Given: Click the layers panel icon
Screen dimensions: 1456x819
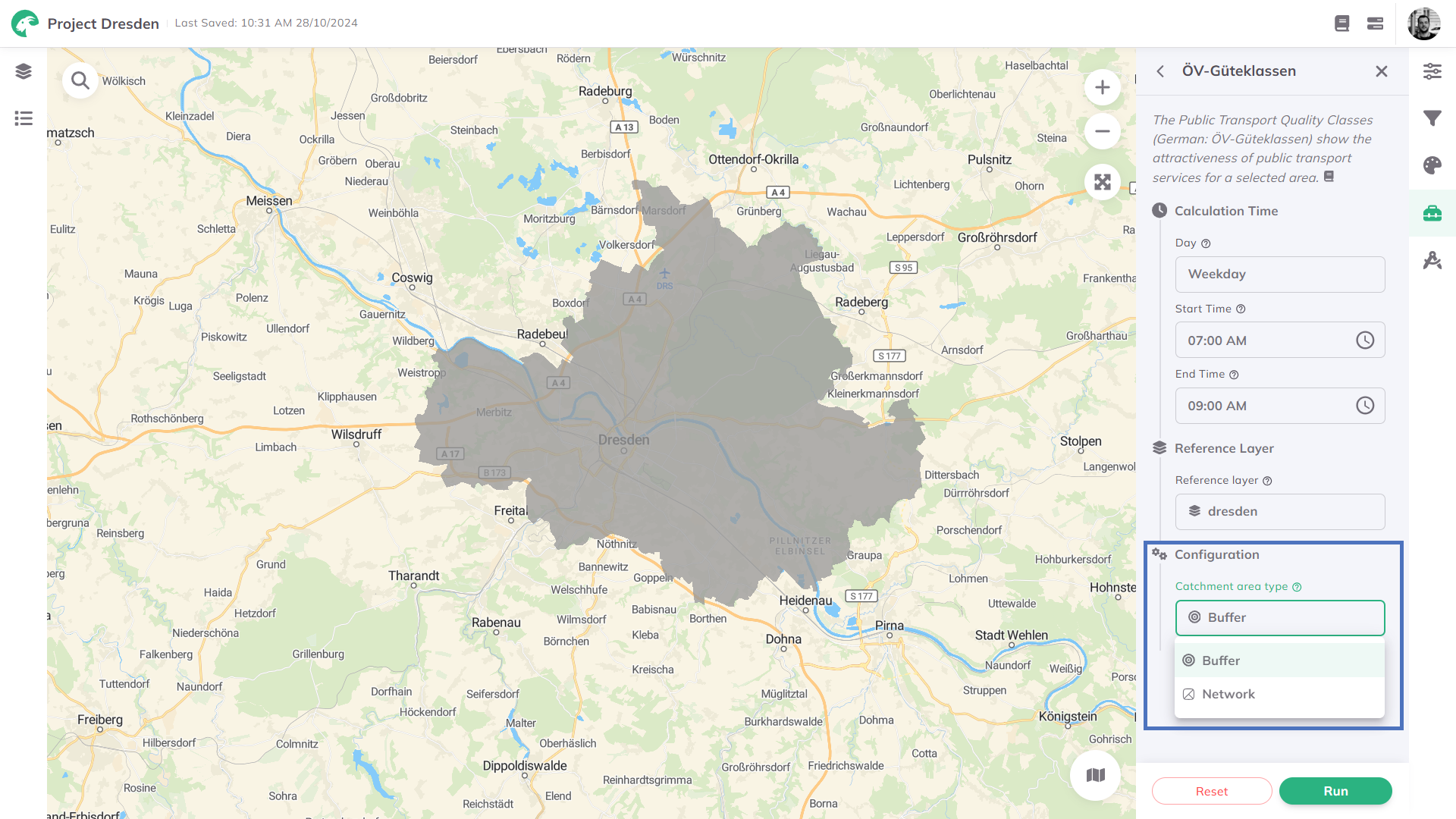Looking at the screenshot, I should click(x=23, y=71).
